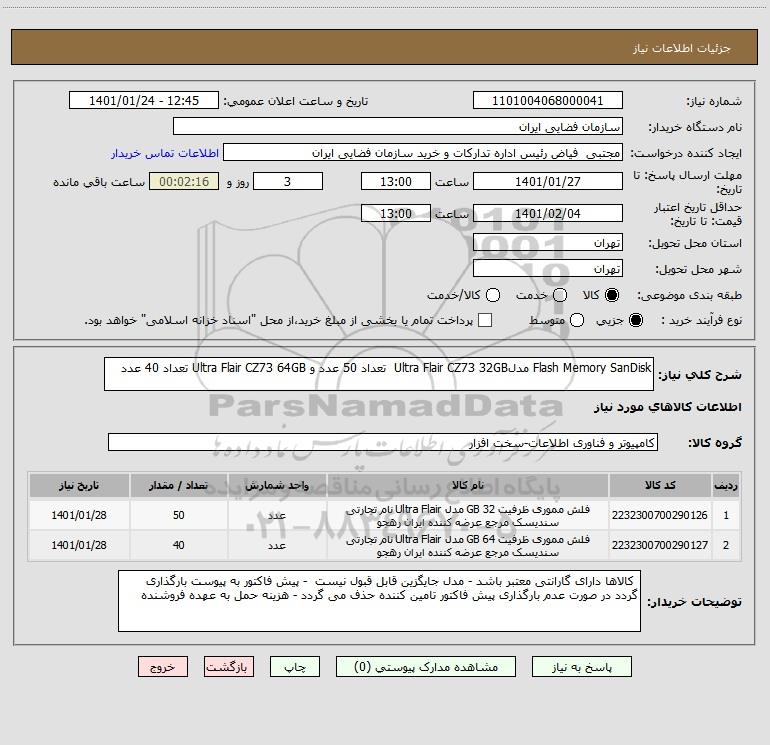Click the goods group field 'کامپیوتر و فناوری اطلاعات-سخت افزار'

pos(383,442)
